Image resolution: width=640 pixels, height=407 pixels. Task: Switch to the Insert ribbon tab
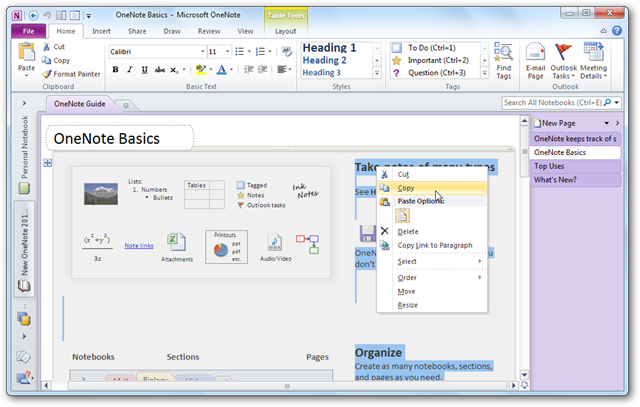[101, 31]
